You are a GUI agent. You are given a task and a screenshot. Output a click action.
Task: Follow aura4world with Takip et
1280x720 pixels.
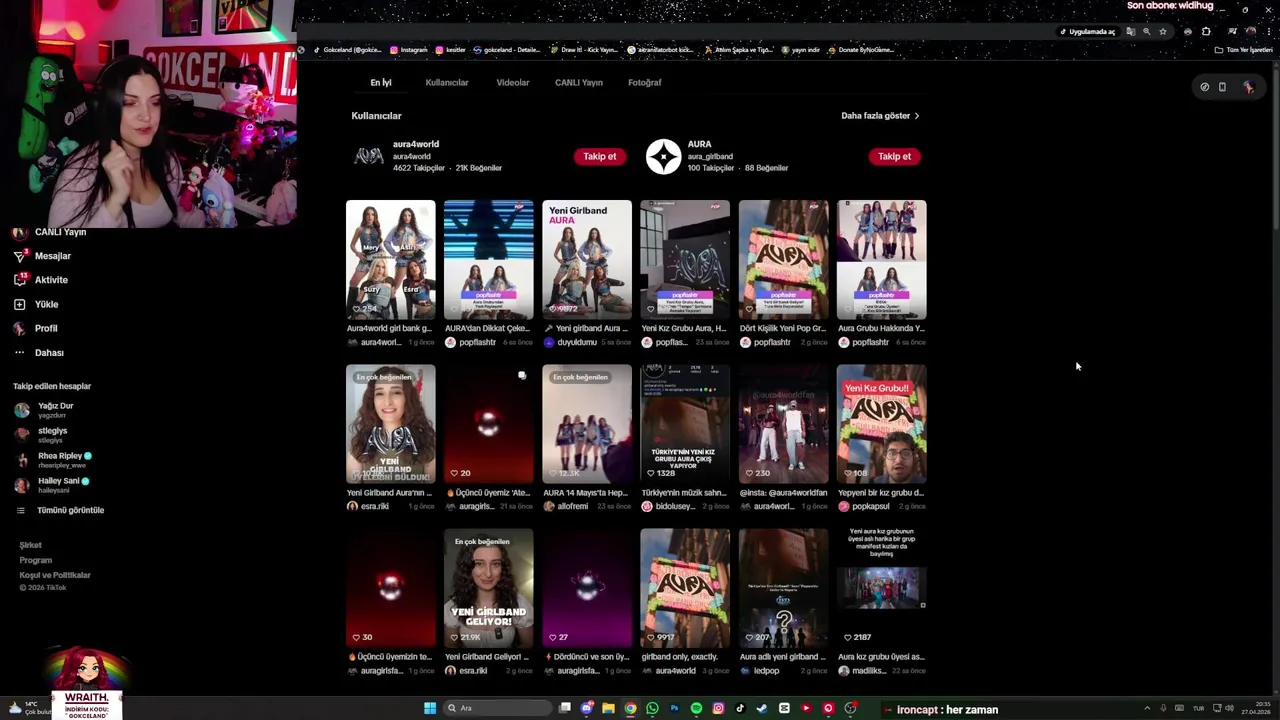pyautogui.click(x=600, y=156)
